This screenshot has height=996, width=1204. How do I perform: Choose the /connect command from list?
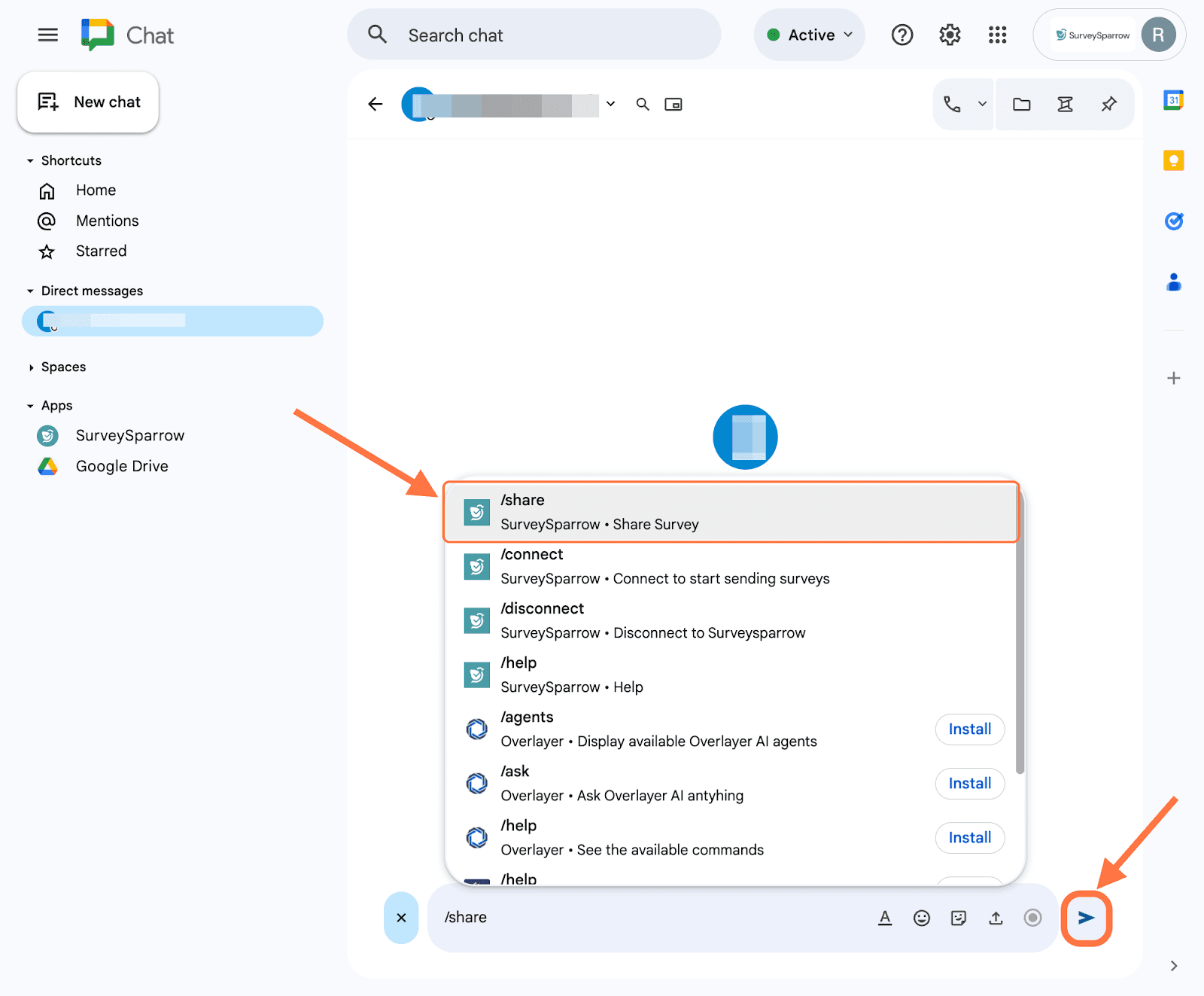click(730, 566)
